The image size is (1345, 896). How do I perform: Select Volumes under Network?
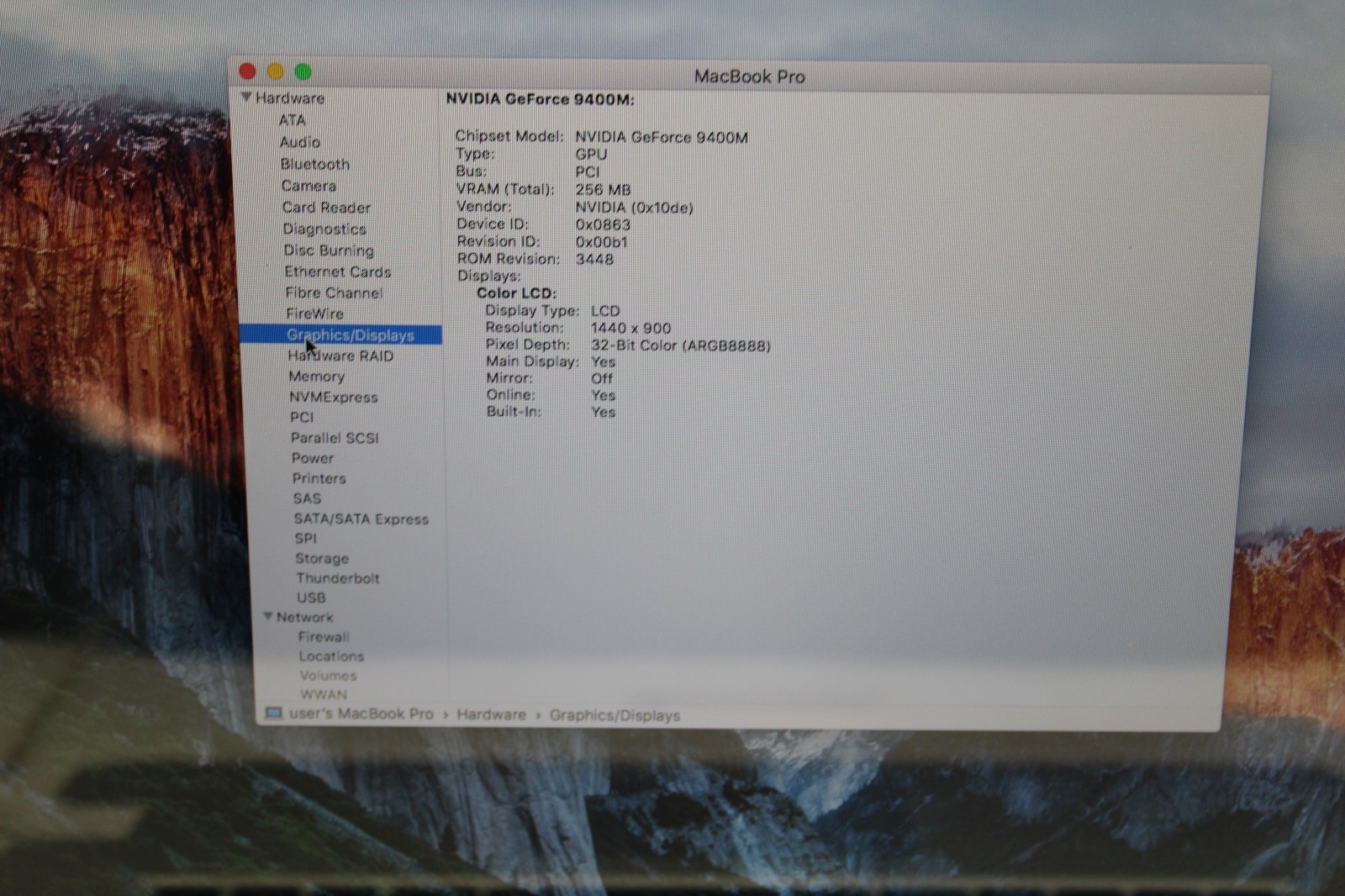click(328, 676)
